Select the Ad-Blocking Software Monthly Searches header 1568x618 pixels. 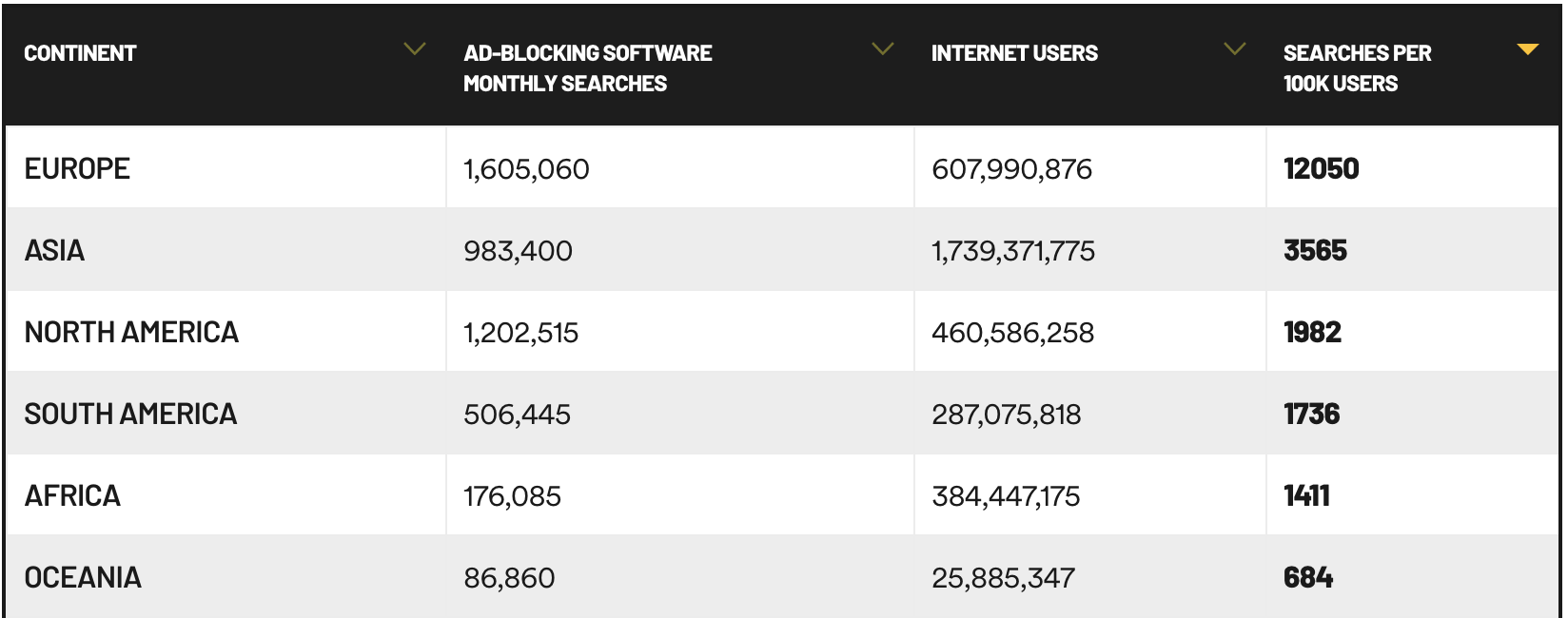(x=587, y=67)
